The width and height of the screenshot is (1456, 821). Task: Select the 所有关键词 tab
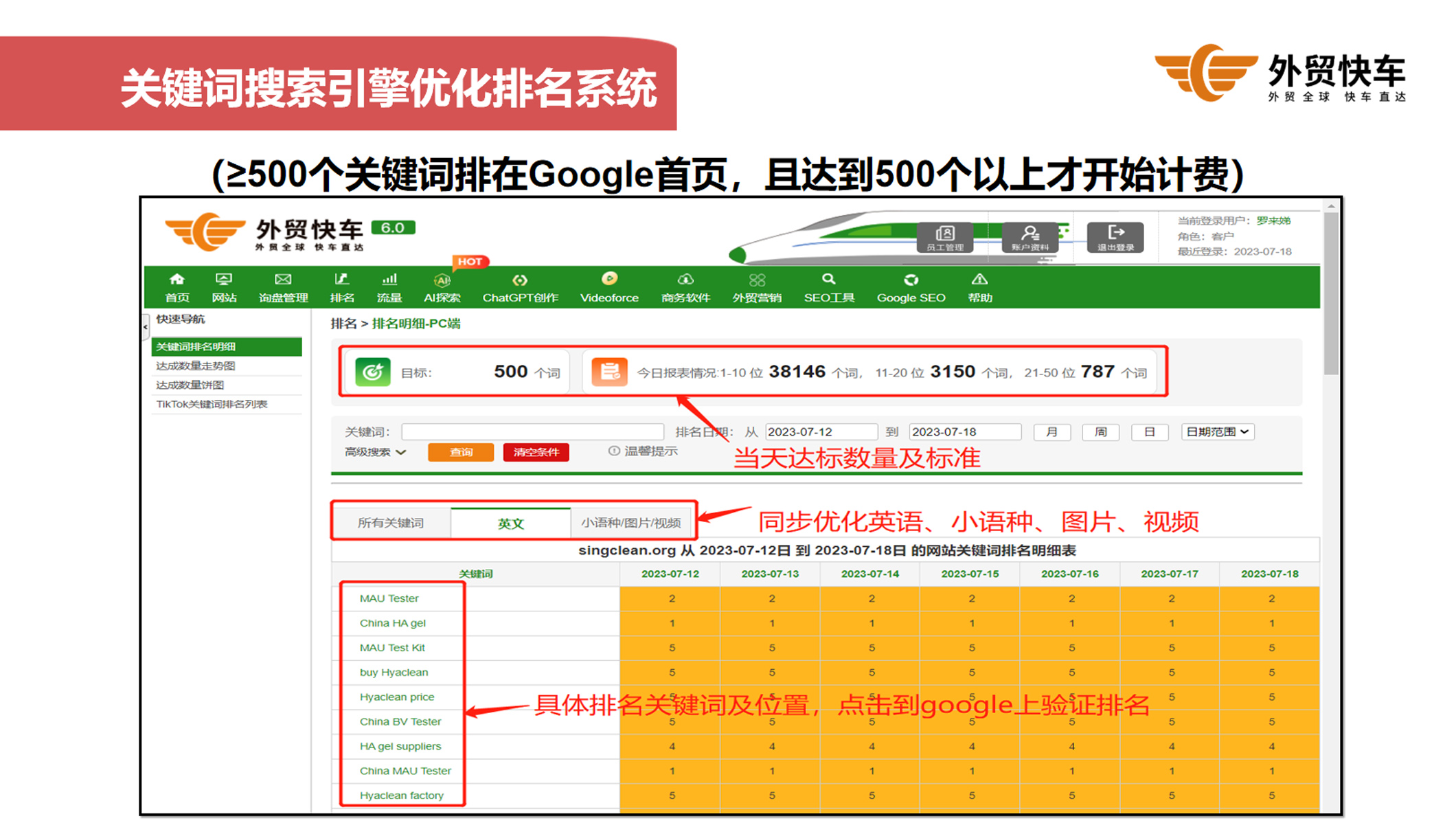pos(390,523)
